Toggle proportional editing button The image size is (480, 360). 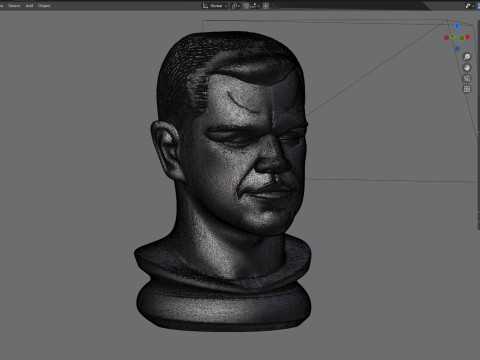tap(266, 6)
